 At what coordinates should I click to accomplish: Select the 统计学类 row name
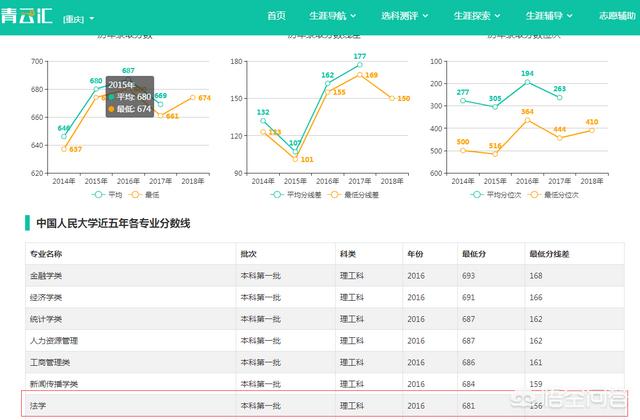46,319
